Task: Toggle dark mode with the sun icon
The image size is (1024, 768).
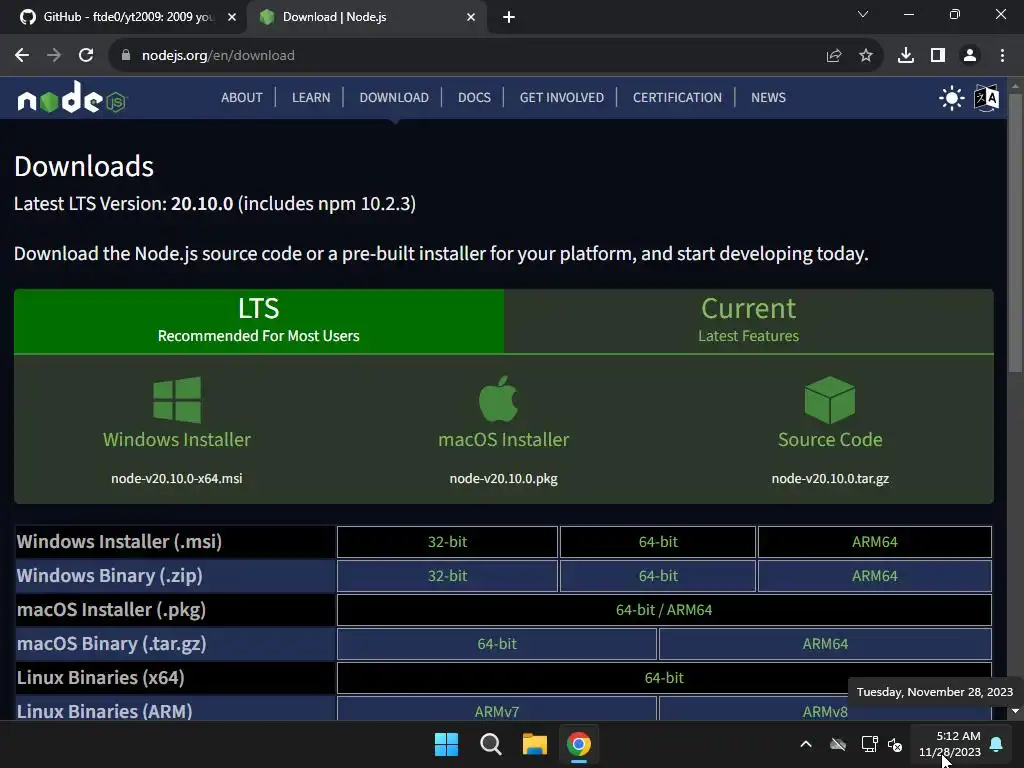Action: (x=952, y=99)
